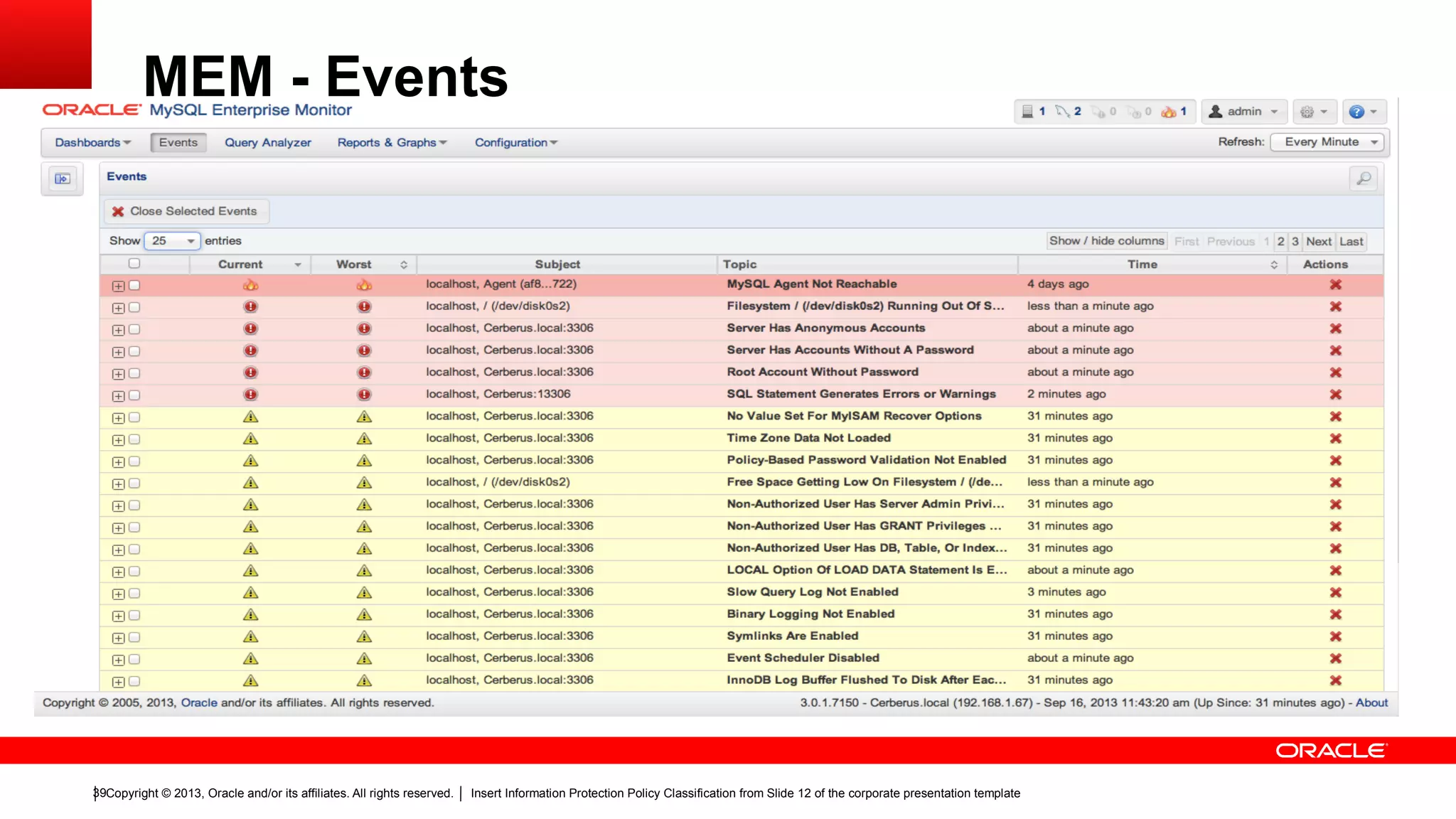Sort by the Worst column
This screenshot has height=819, width=1456.
(x=364, y=264)
